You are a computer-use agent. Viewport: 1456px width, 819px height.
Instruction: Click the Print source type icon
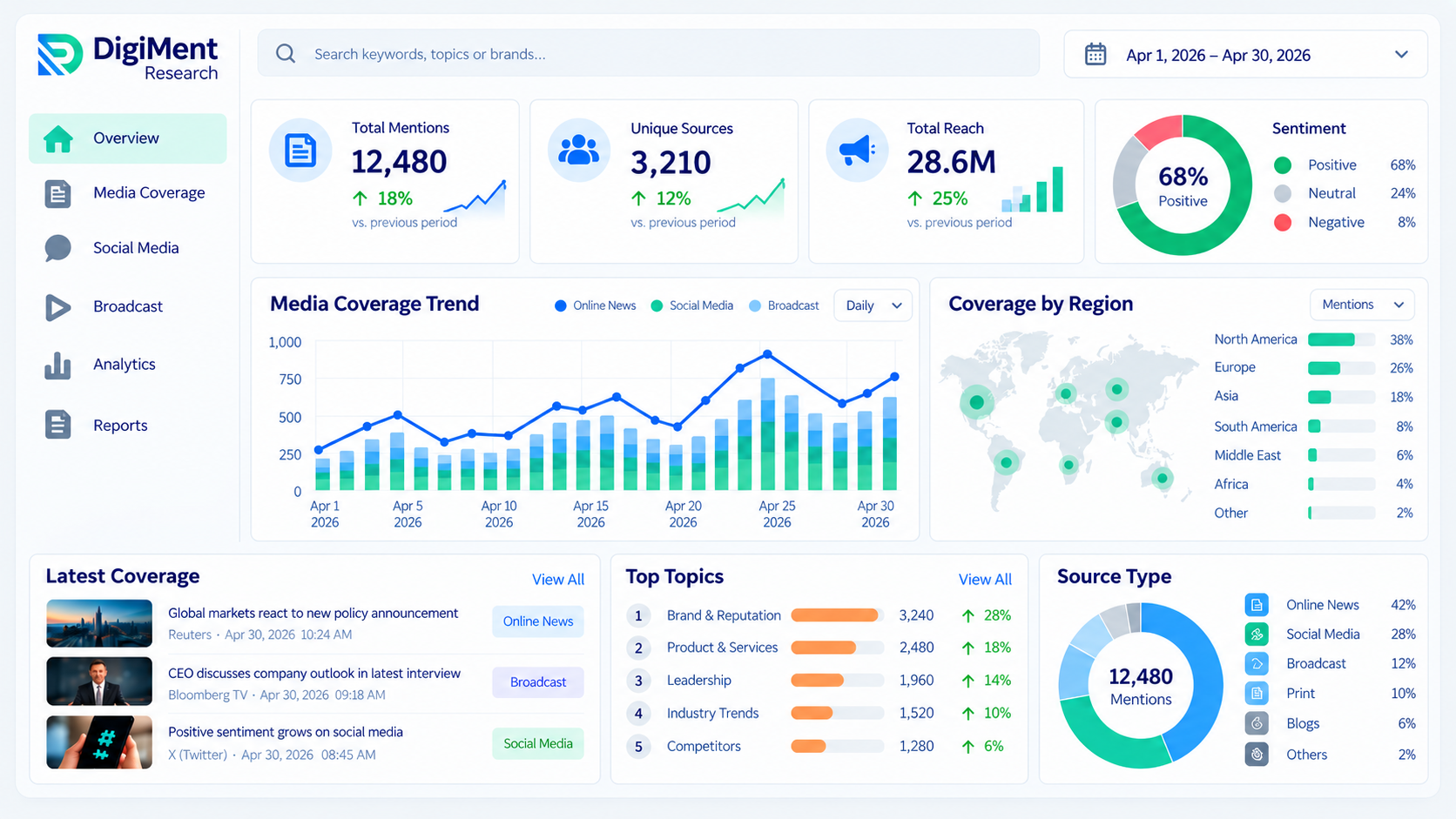[1257, 694]
